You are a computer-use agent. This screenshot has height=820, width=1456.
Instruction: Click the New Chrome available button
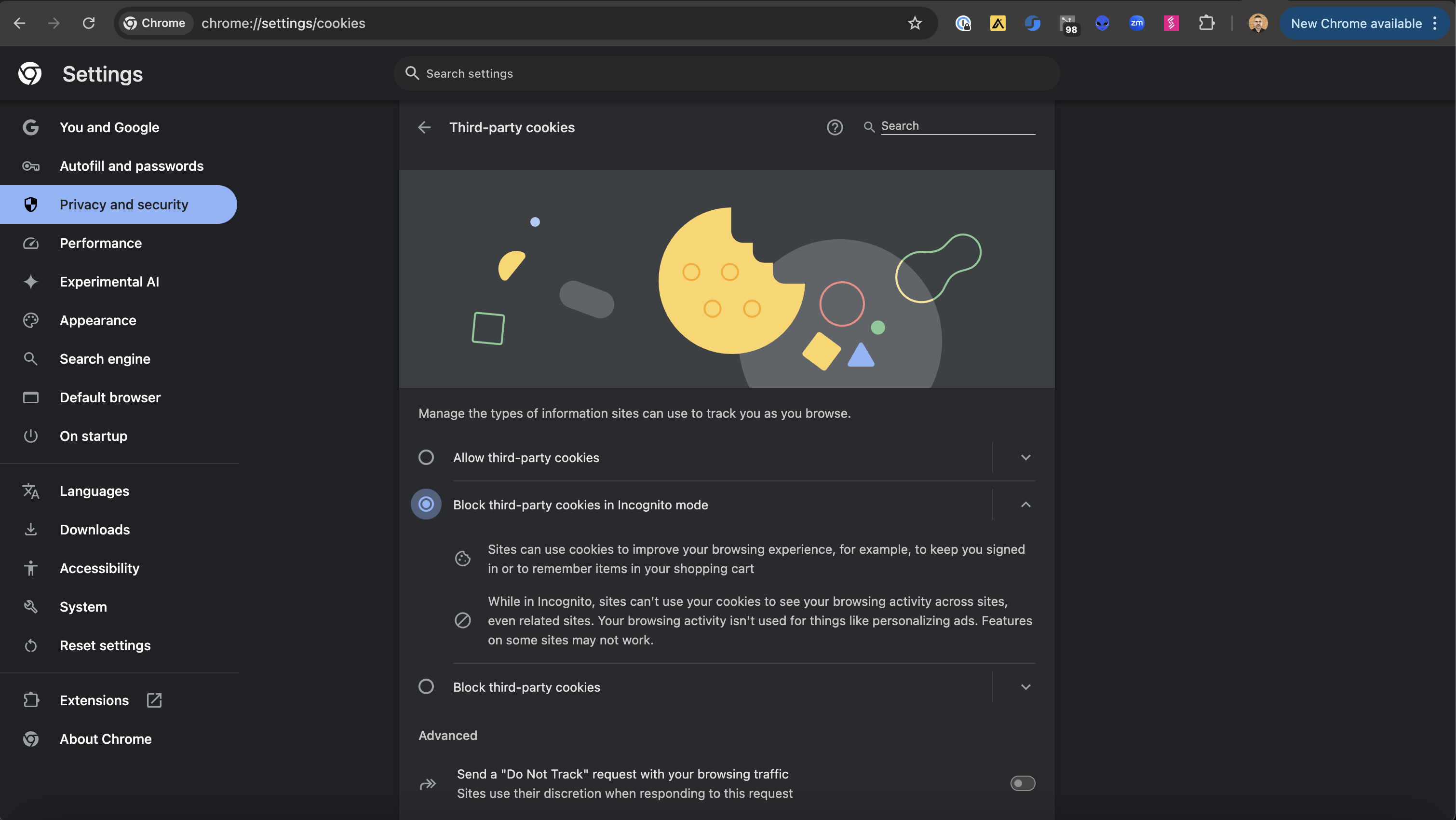click(1356, 23)
